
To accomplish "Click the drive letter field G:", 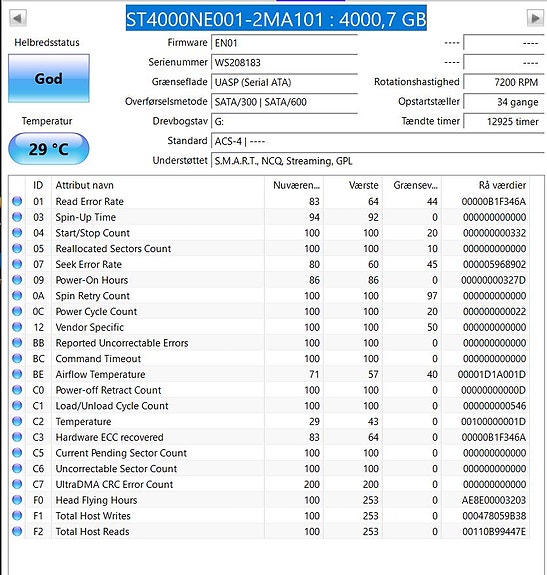I will pyautogui.click(x=284, y=121).
